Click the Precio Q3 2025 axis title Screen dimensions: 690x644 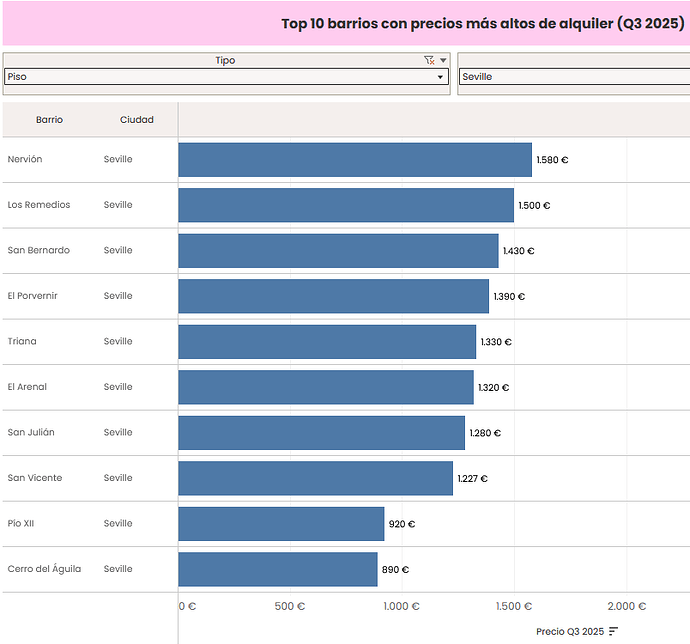click(569, 631)
